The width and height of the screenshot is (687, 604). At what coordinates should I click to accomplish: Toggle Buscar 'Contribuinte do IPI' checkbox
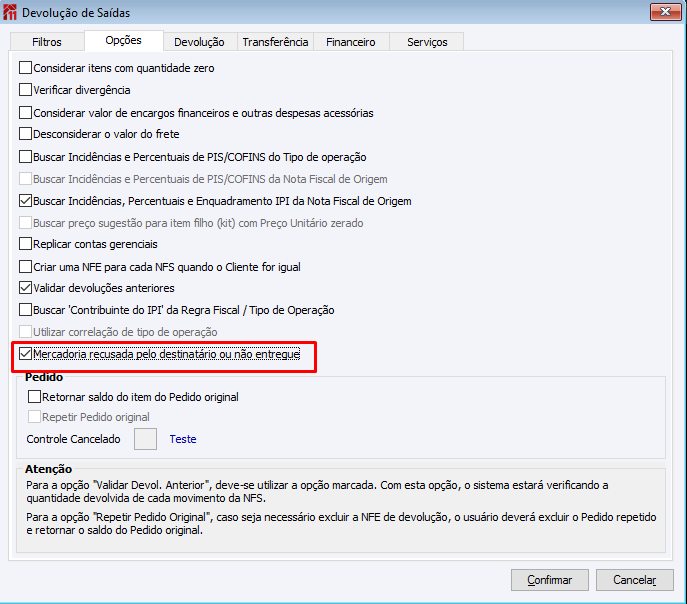pos(25,310)
